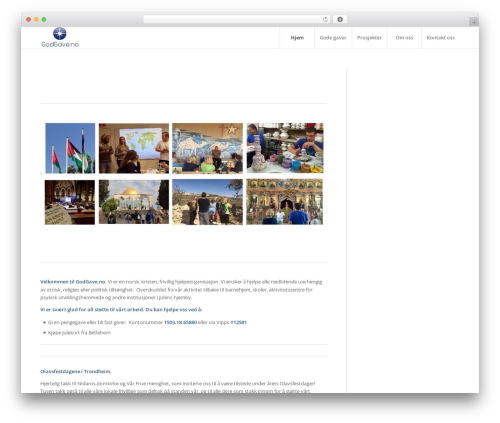The height and width of the screenshot is (423, 500).
Task: Click the red close window button
Action: pyautogui.click(x=29, y=19)
